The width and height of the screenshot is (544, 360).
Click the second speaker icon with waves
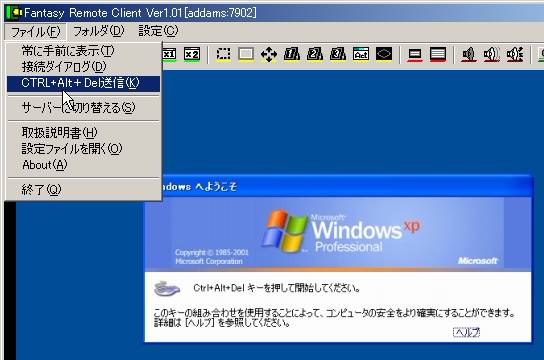(492, 54)
